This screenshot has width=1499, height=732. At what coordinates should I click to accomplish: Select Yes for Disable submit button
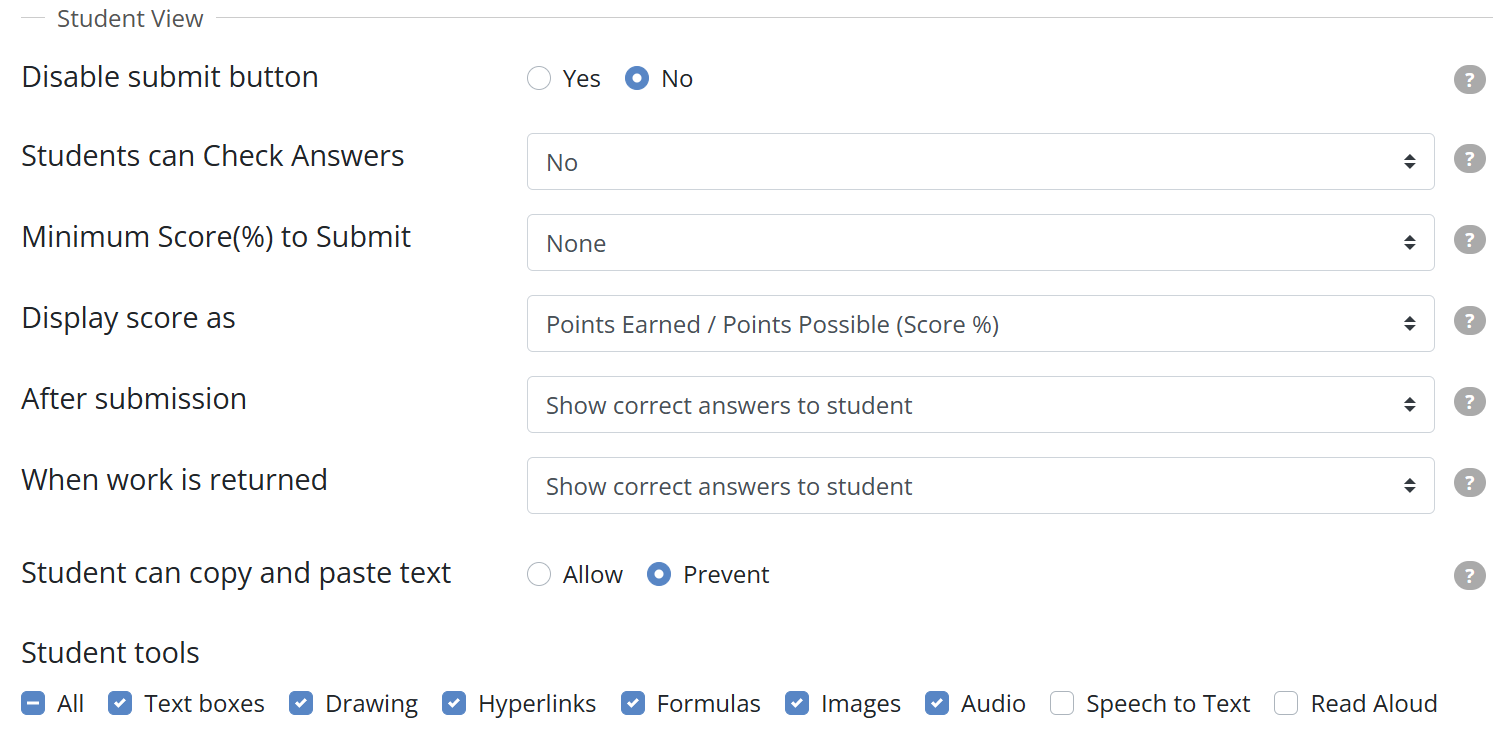(539, 79)
